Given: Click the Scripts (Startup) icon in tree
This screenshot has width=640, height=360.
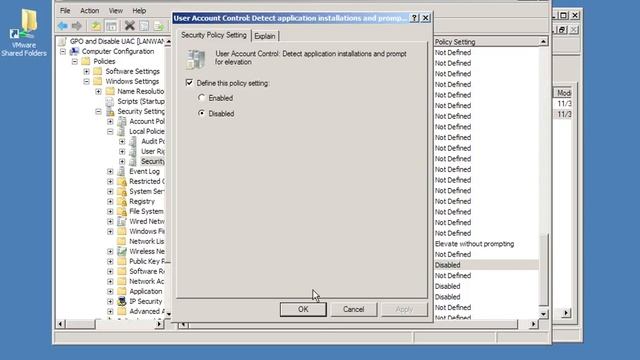Looking at the screenshot, I should [110, 101].
